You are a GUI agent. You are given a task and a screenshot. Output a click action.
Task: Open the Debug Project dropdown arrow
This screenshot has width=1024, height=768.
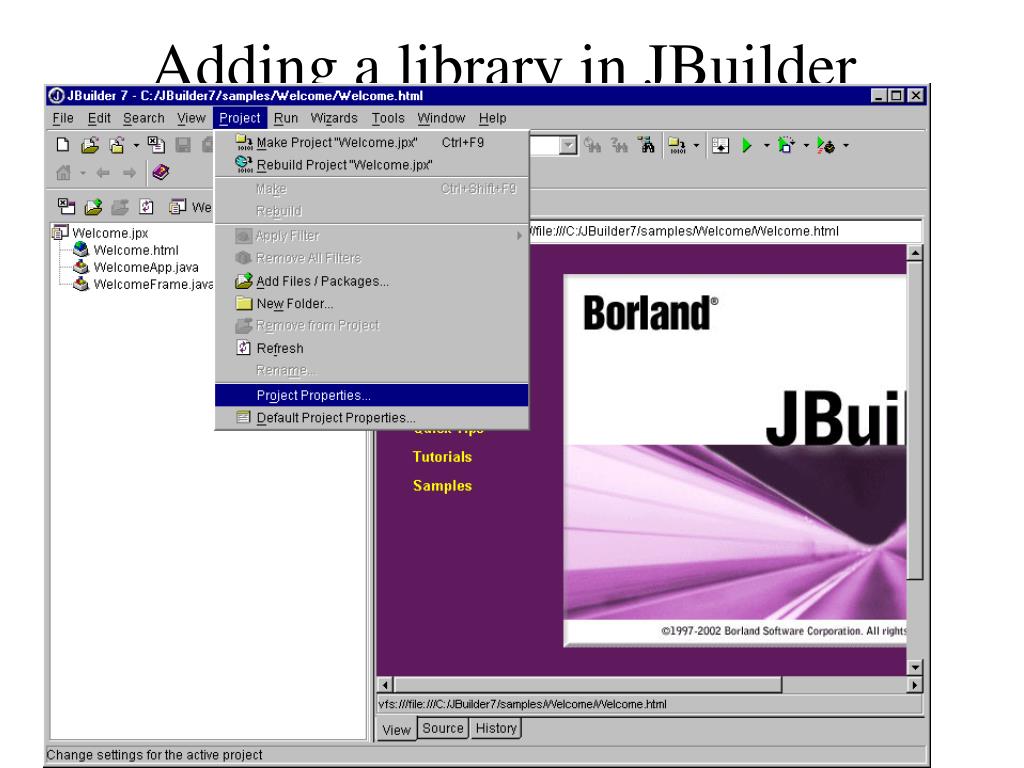click(x=806, y=145)
